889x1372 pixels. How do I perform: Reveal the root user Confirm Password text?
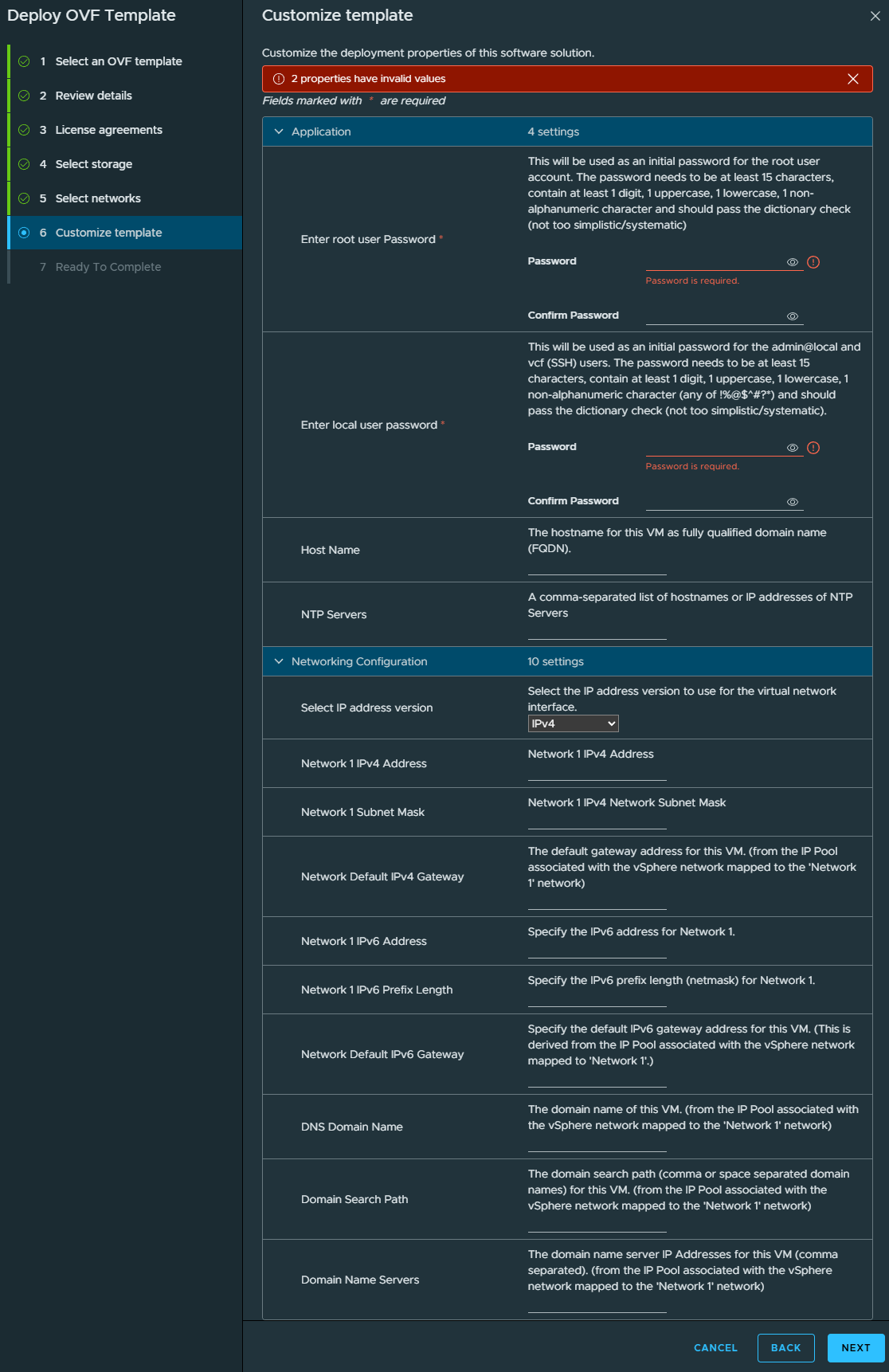(x=793, y=316)
